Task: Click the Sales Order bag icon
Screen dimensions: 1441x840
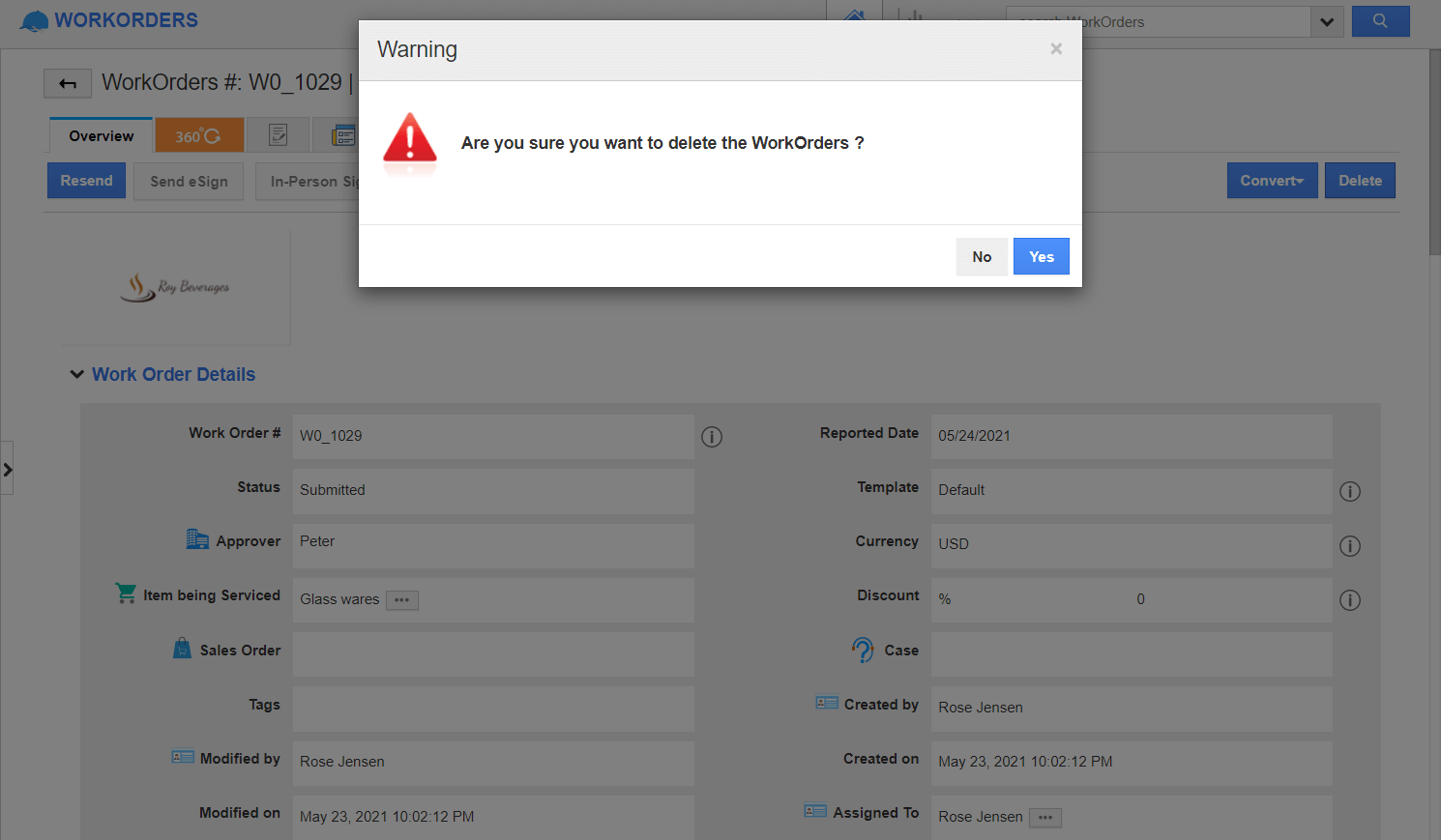Action: 182,648
